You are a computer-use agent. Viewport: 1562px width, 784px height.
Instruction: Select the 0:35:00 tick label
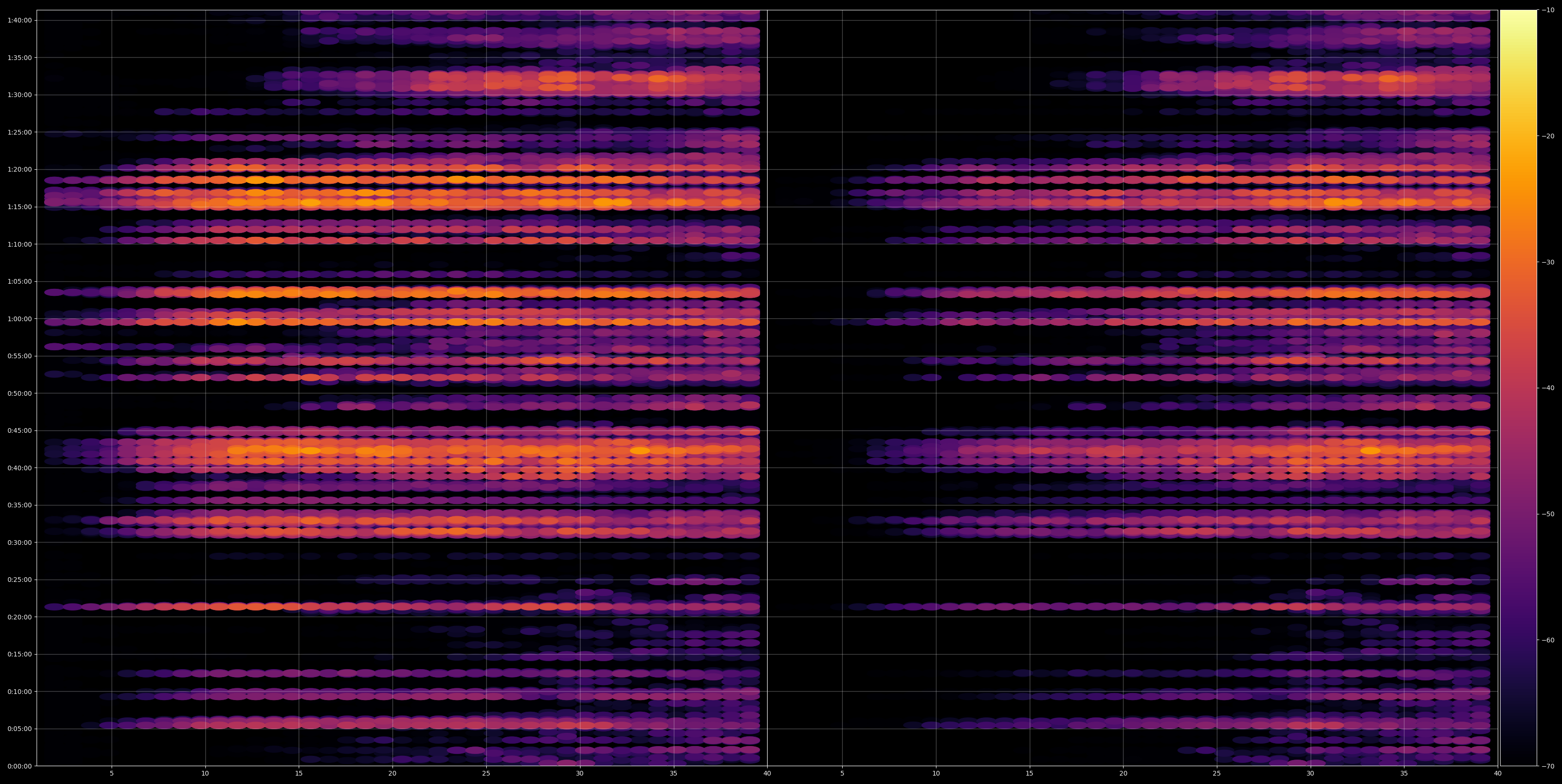19,505
